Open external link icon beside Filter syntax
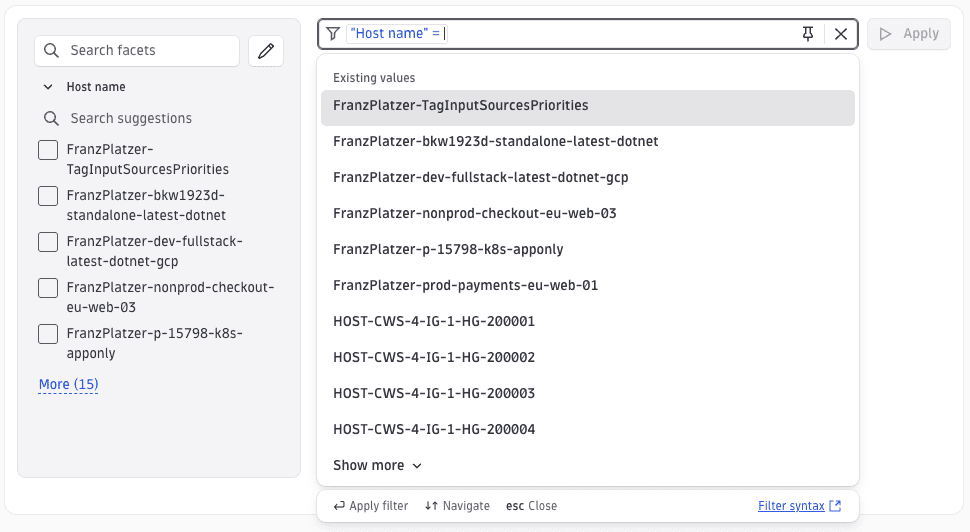970x532 pixels. click(835, 505)
